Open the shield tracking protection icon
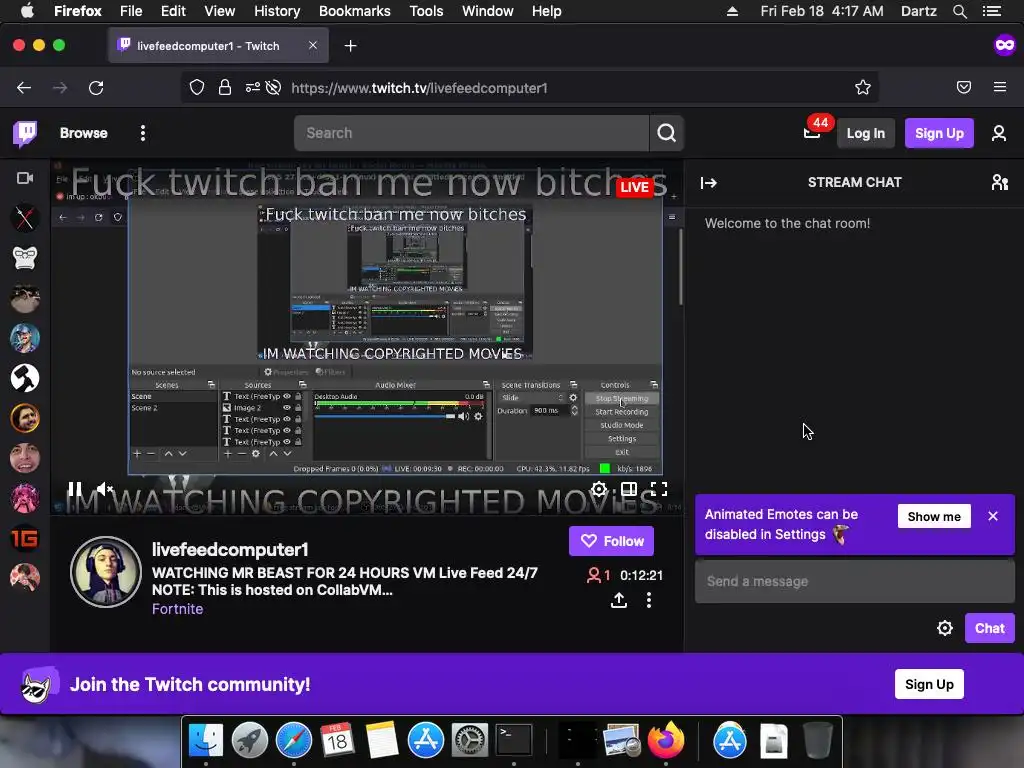The height and width of the screenshot is (768, 1024). (x=197, y=88)
